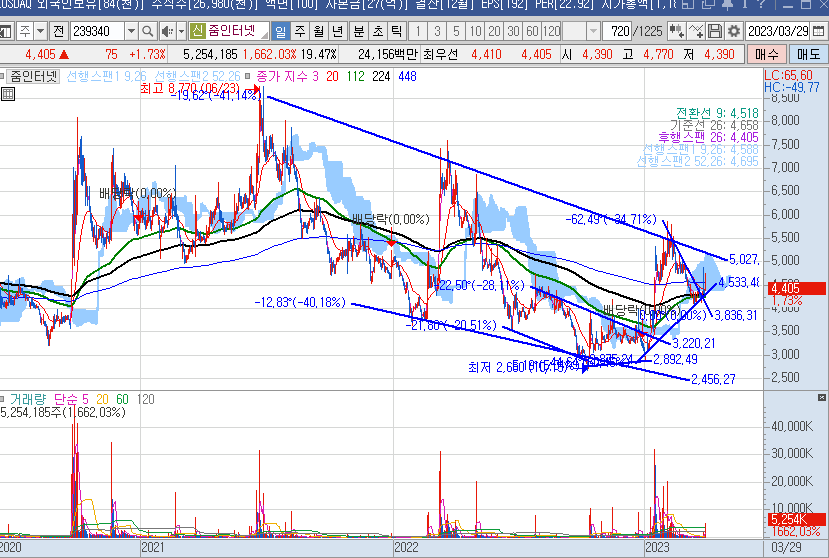Select the 20 interval button

494,31
